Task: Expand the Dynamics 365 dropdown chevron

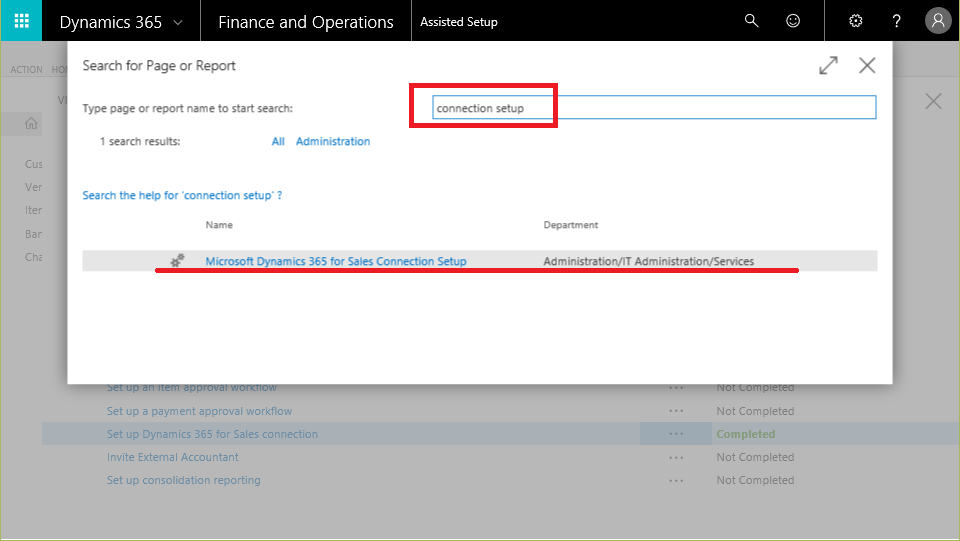Action: point(178,23)
